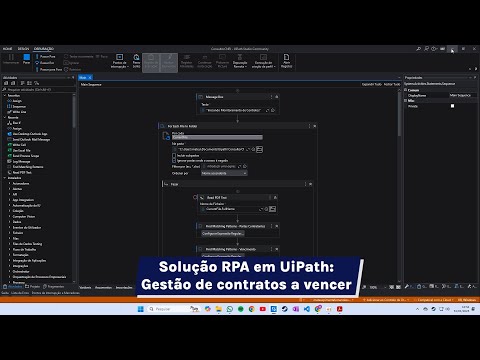Stop the debug run with Parar

click(27, 59)
